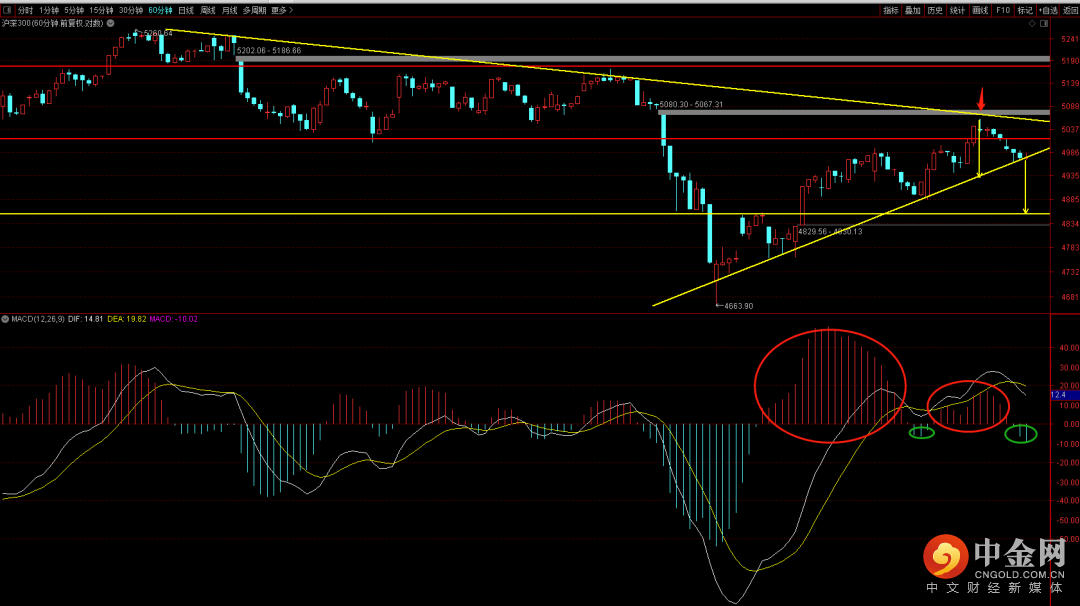Click the MACD: -10.02 value
The width and height of the screenshot is (1080, 606).
pos(174,320)
